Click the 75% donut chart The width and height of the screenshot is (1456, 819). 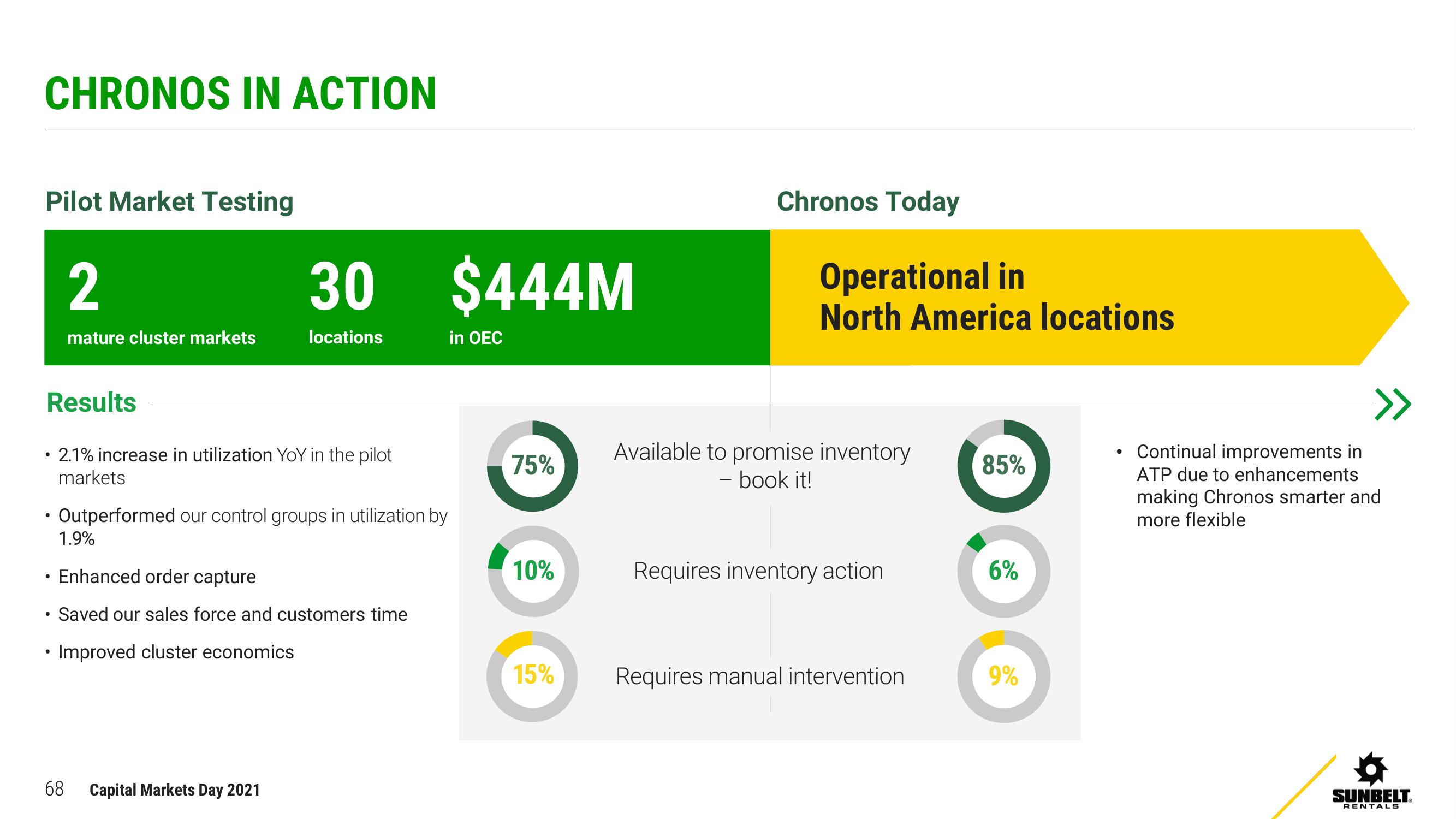(x=532, y=466)
